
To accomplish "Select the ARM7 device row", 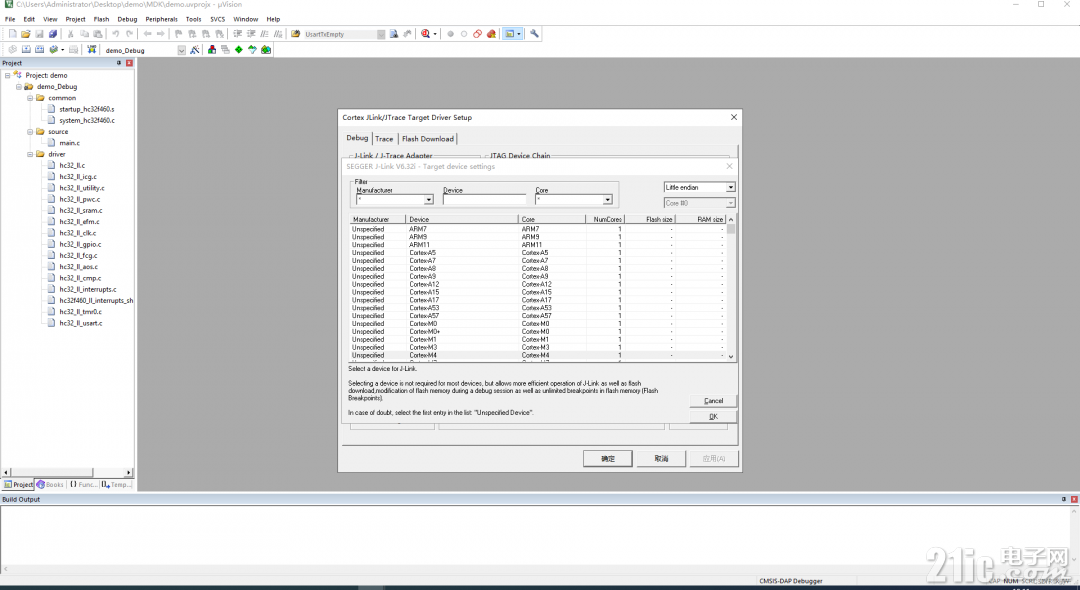I will pos(538,229).
